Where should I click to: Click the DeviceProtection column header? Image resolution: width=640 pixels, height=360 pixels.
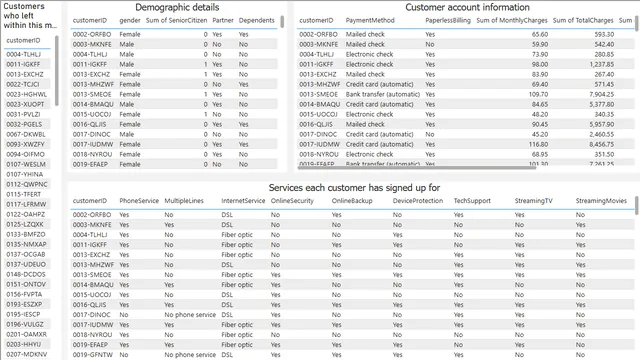[x=418, y=201]
